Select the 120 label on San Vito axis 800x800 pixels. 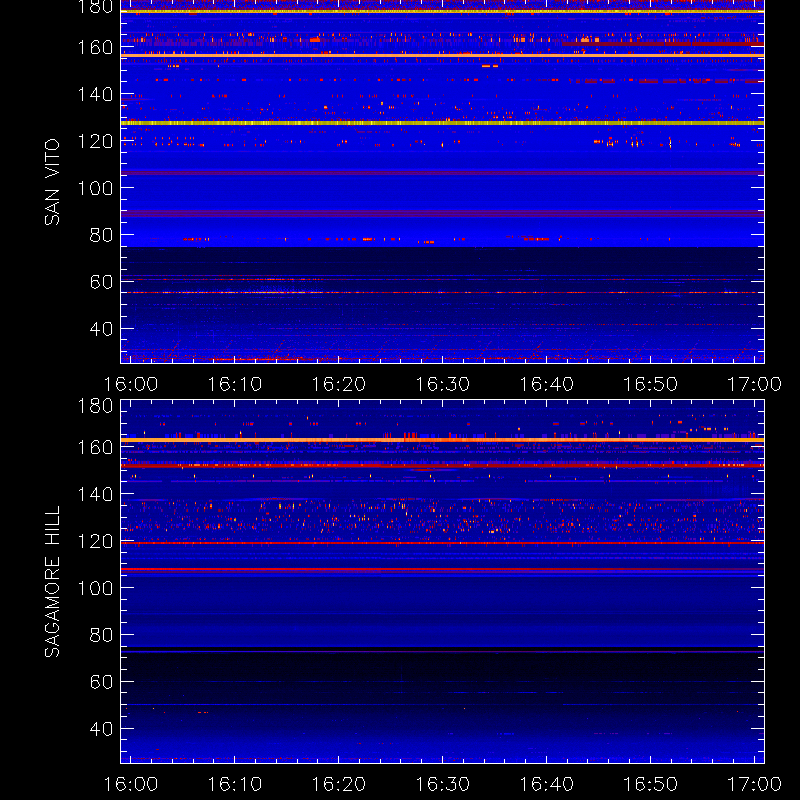click(95, 141)
